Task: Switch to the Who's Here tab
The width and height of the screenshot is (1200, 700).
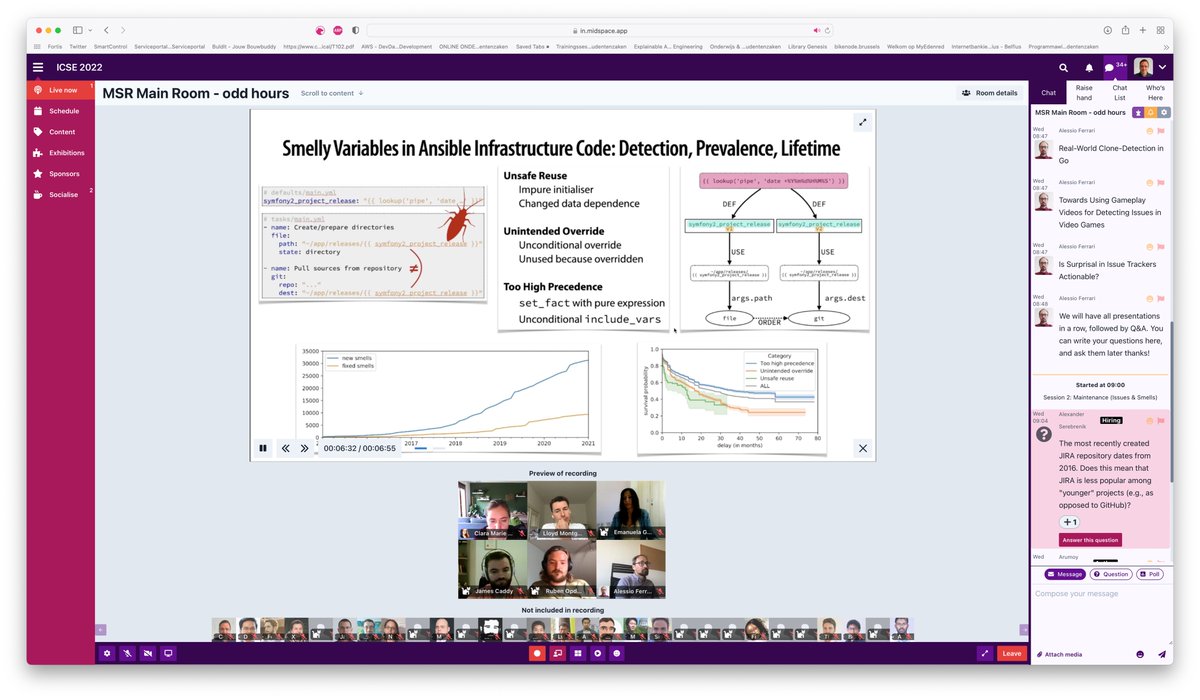Action: (1155, 93)
